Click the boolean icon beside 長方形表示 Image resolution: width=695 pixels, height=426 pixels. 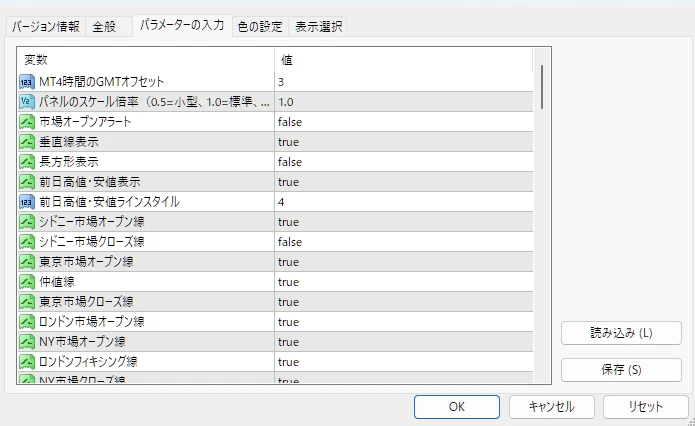27,162
